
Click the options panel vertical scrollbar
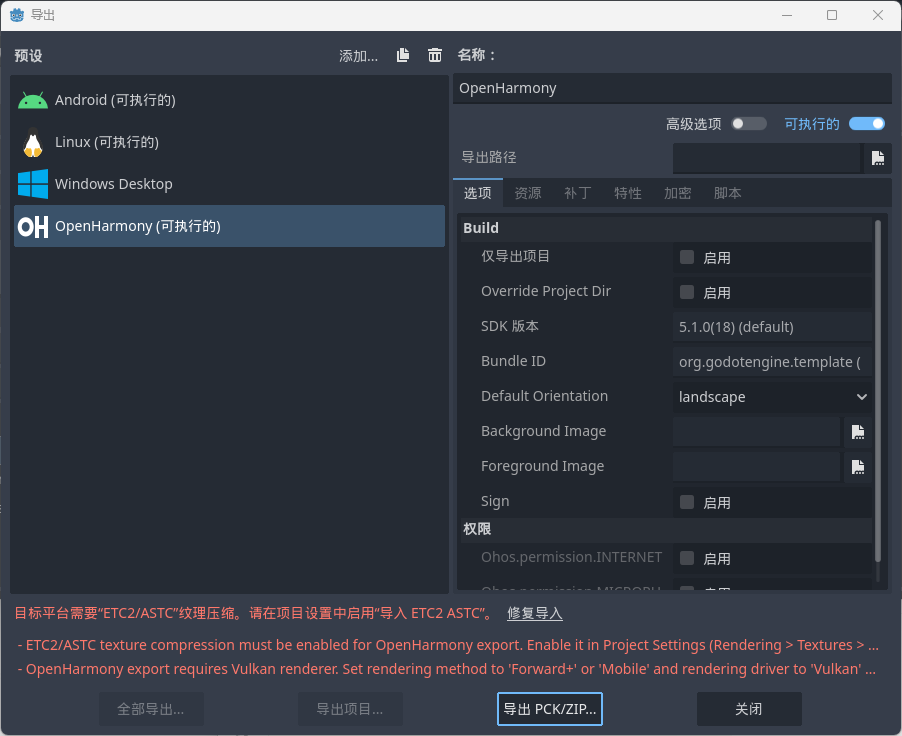tap(878, 391)
